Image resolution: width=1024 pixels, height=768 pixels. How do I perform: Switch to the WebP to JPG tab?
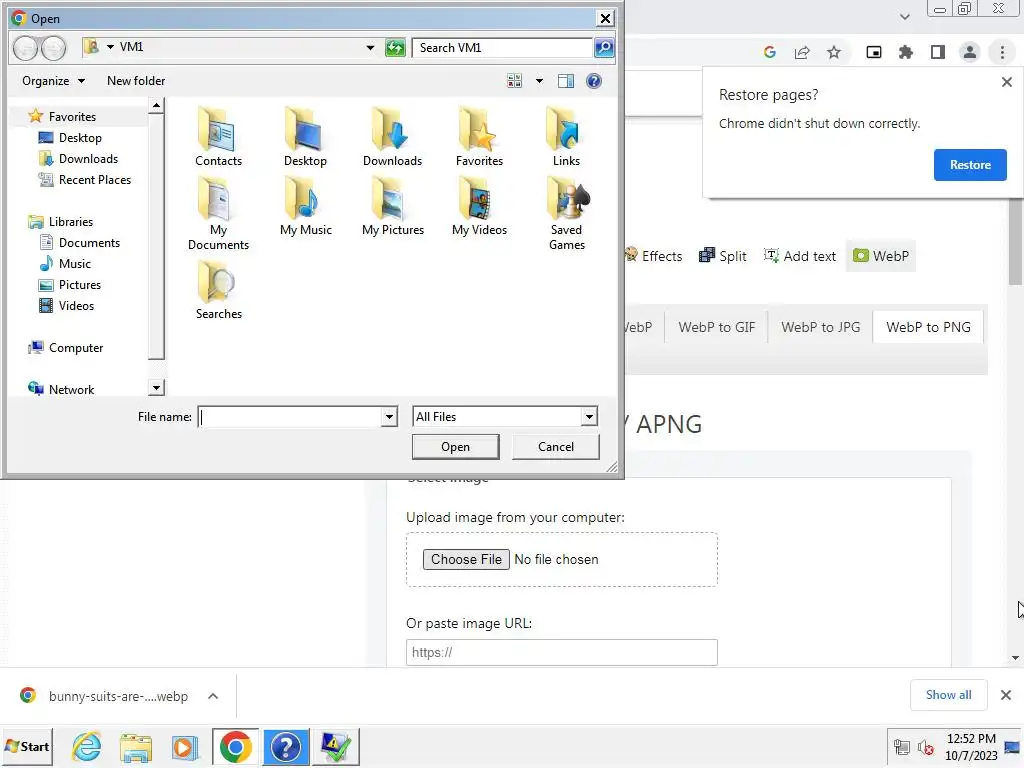click(820, 327)
